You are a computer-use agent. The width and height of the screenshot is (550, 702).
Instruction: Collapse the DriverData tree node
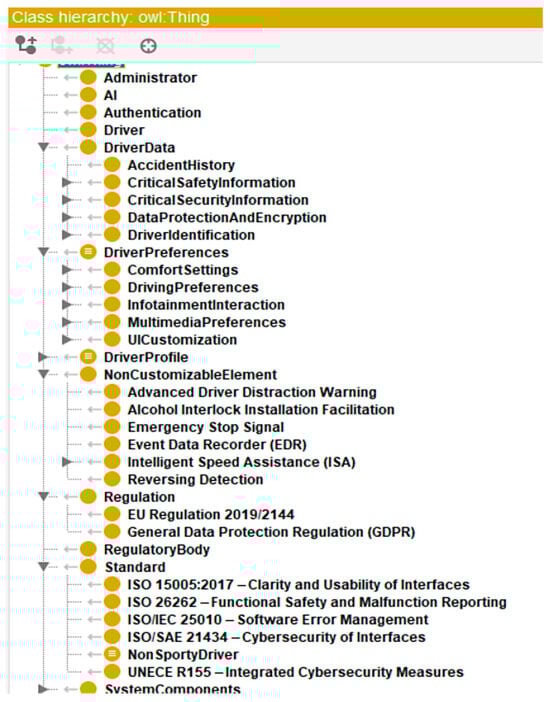click(x=43, y=147)
